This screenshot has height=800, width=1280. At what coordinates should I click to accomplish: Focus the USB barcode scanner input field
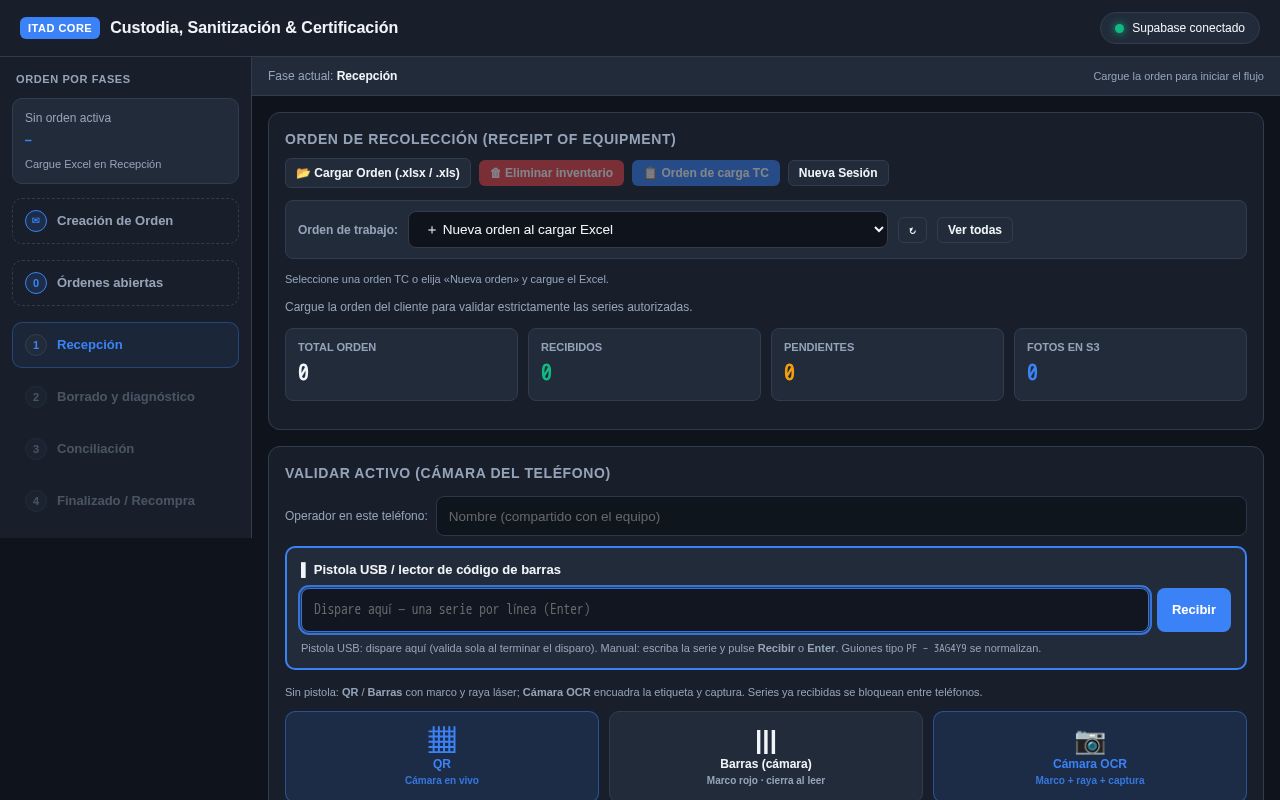click(725, 610)
